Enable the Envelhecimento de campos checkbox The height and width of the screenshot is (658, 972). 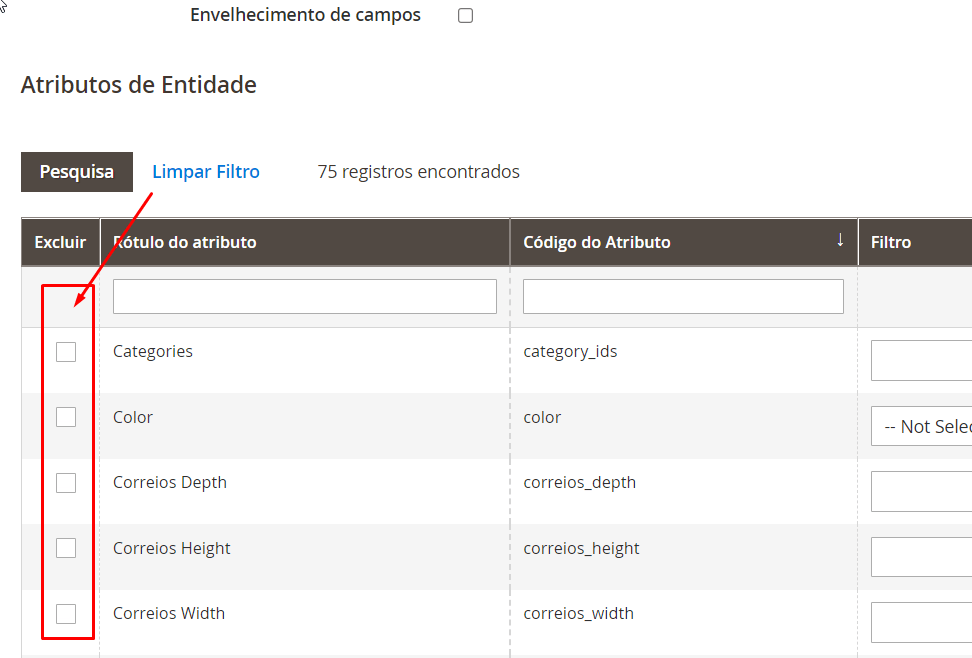coord(465,14)
